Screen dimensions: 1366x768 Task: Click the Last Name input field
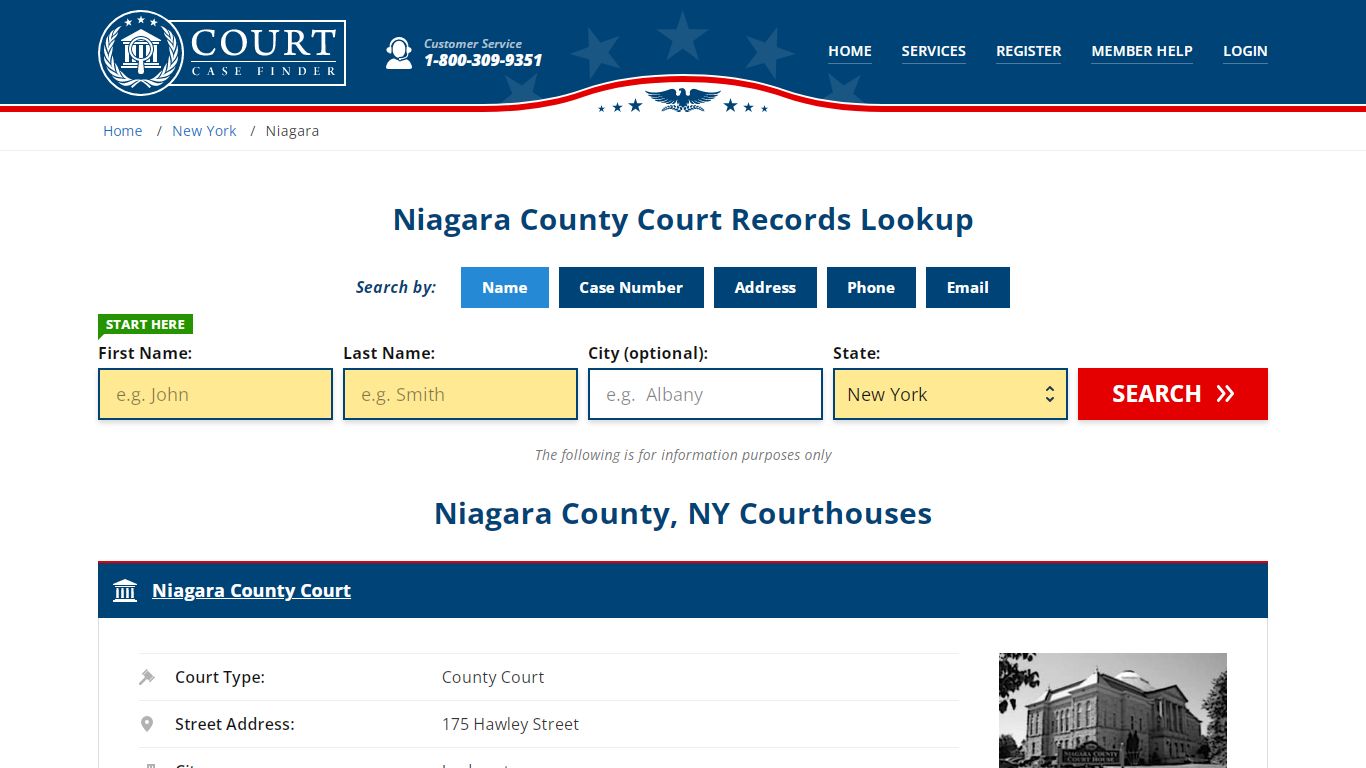(460, 394)
